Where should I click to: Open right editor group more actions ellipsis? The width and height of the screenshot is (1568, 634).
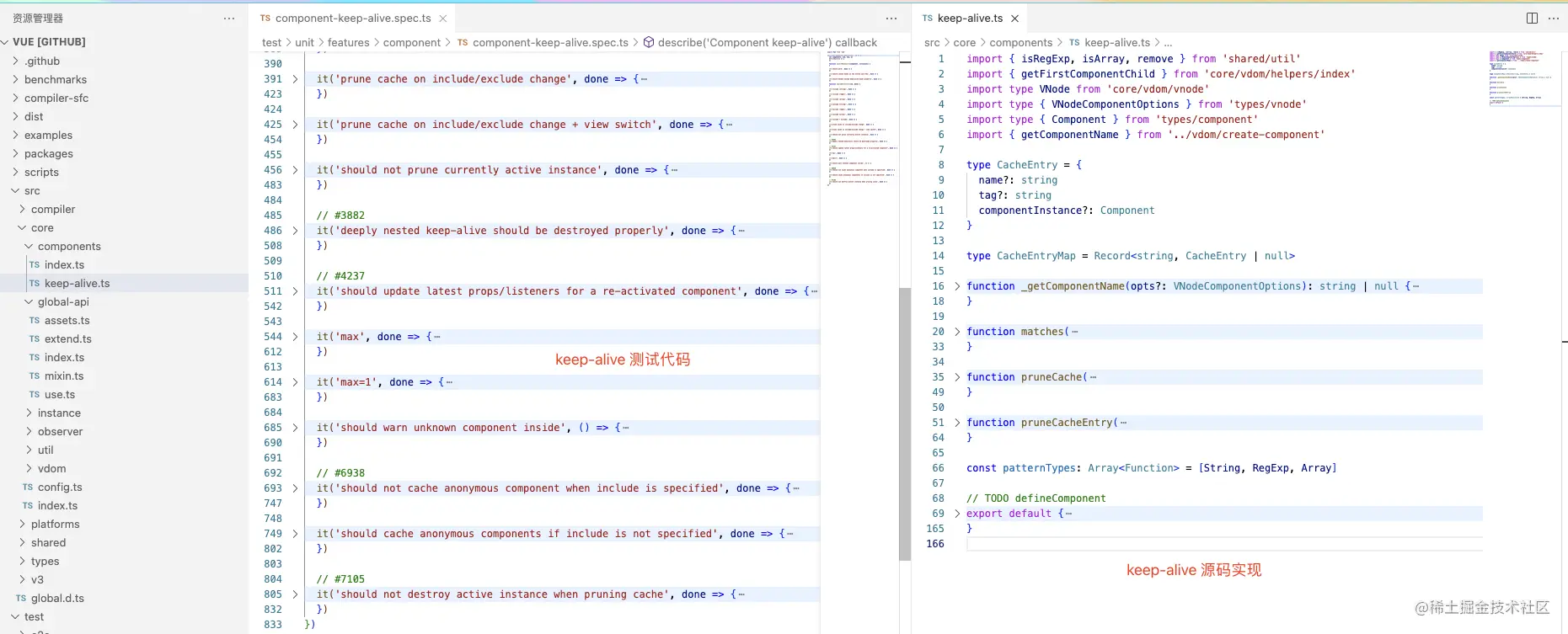pyautogui.click(x=1554, y=18)
